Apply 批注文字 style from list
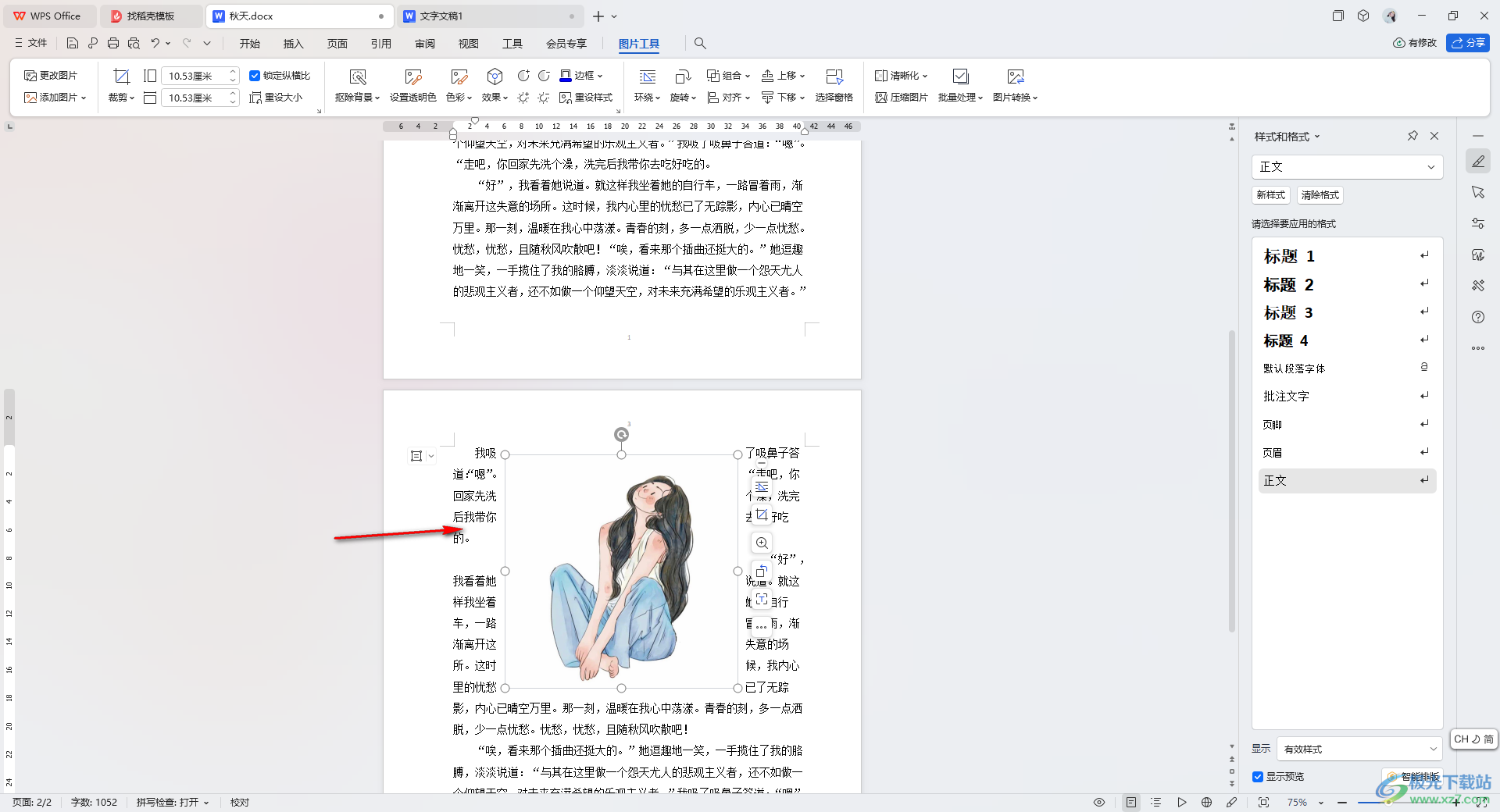The width and height of the screenshot is (1500, 812). [1347, 397]
